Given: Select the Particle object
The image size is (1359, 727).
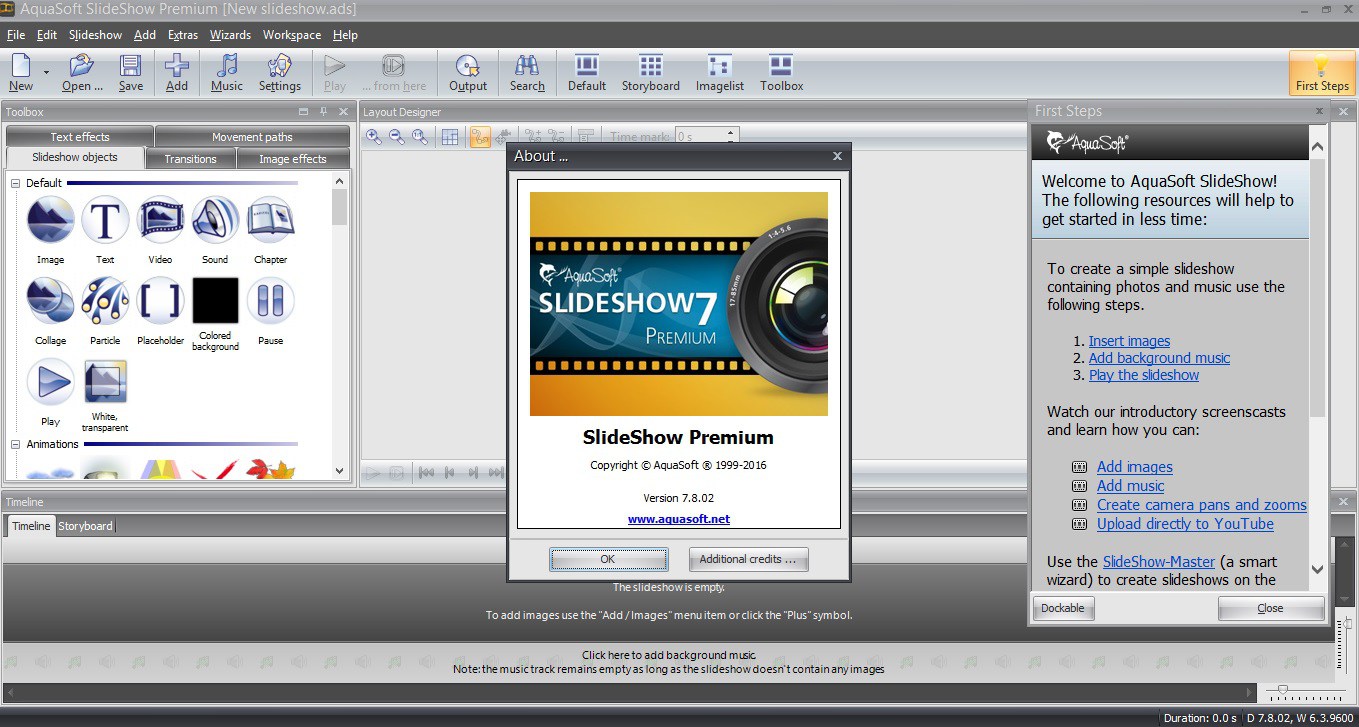Looking at the screenshot, I should point(105,311).
